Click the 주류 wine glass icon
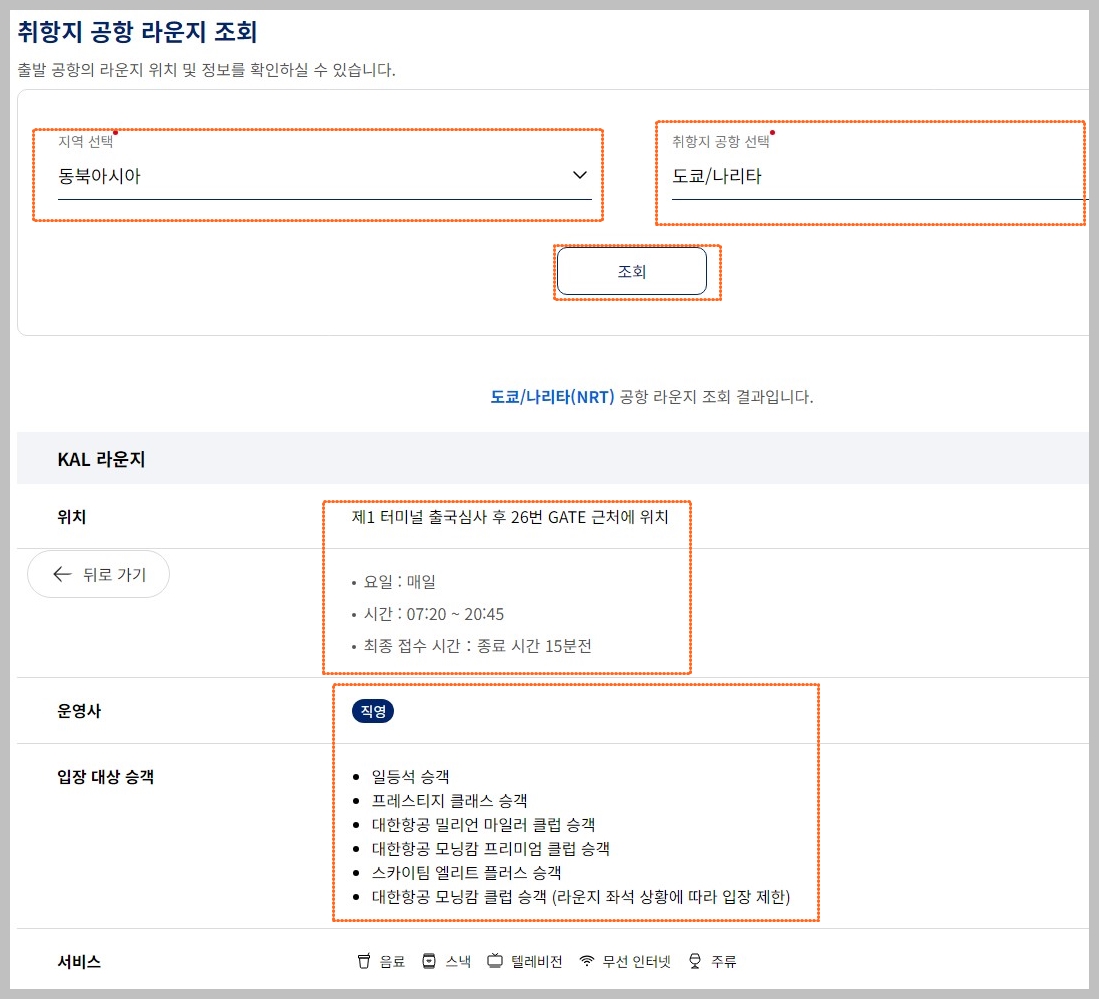 pos(695,961)
